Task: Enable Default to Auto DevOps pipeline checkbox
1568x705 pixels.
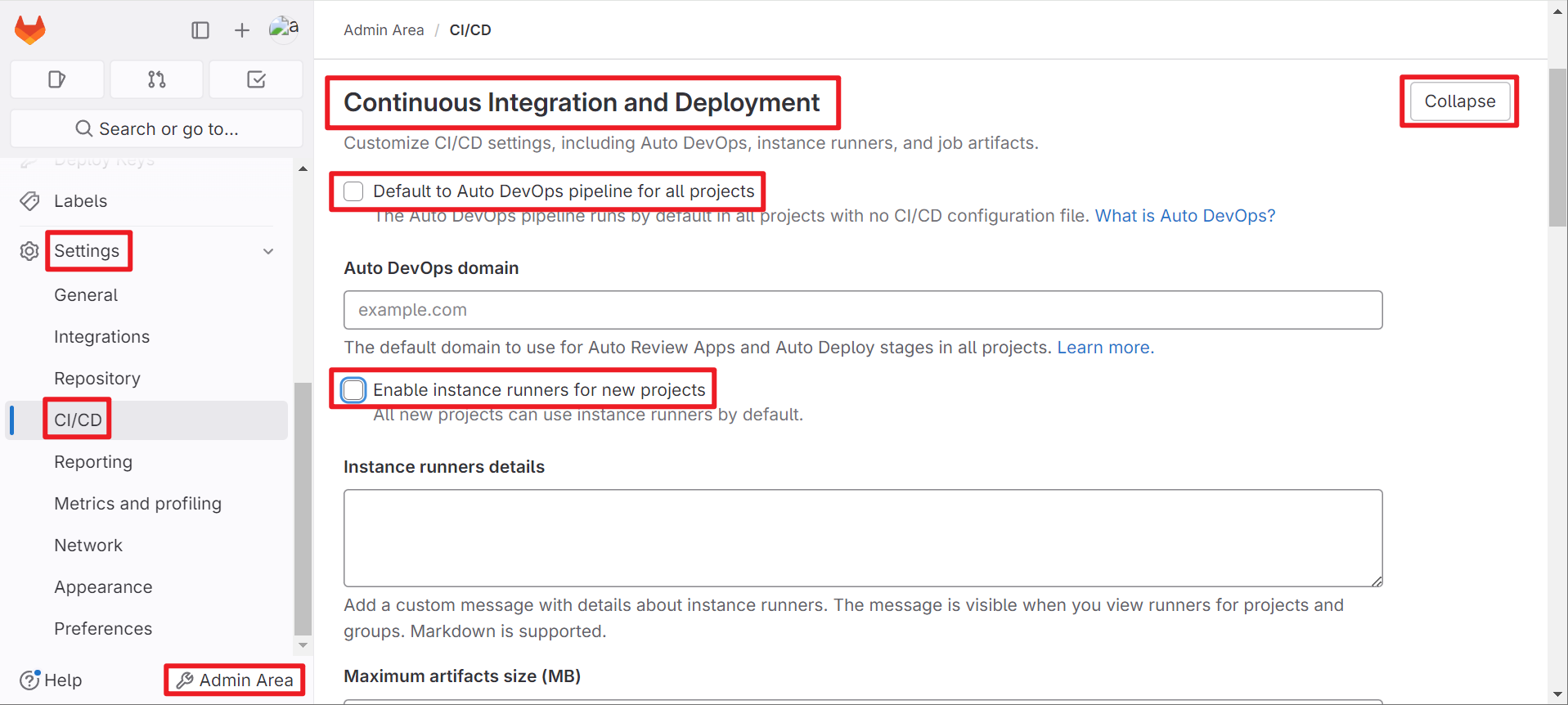Action: coord(353,191)
